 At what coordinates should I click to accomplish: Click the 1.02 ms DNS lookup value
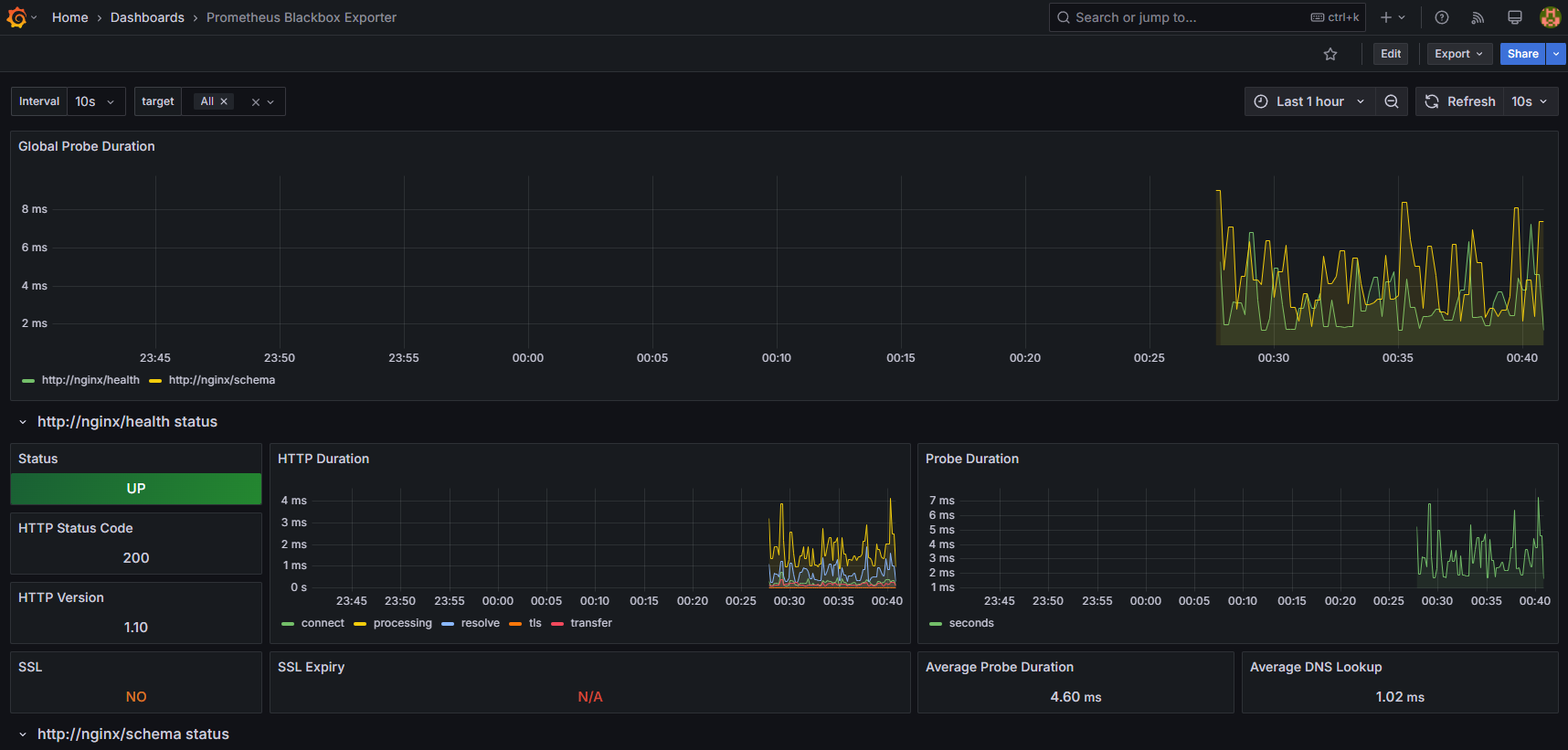(x=1400, y=697)
